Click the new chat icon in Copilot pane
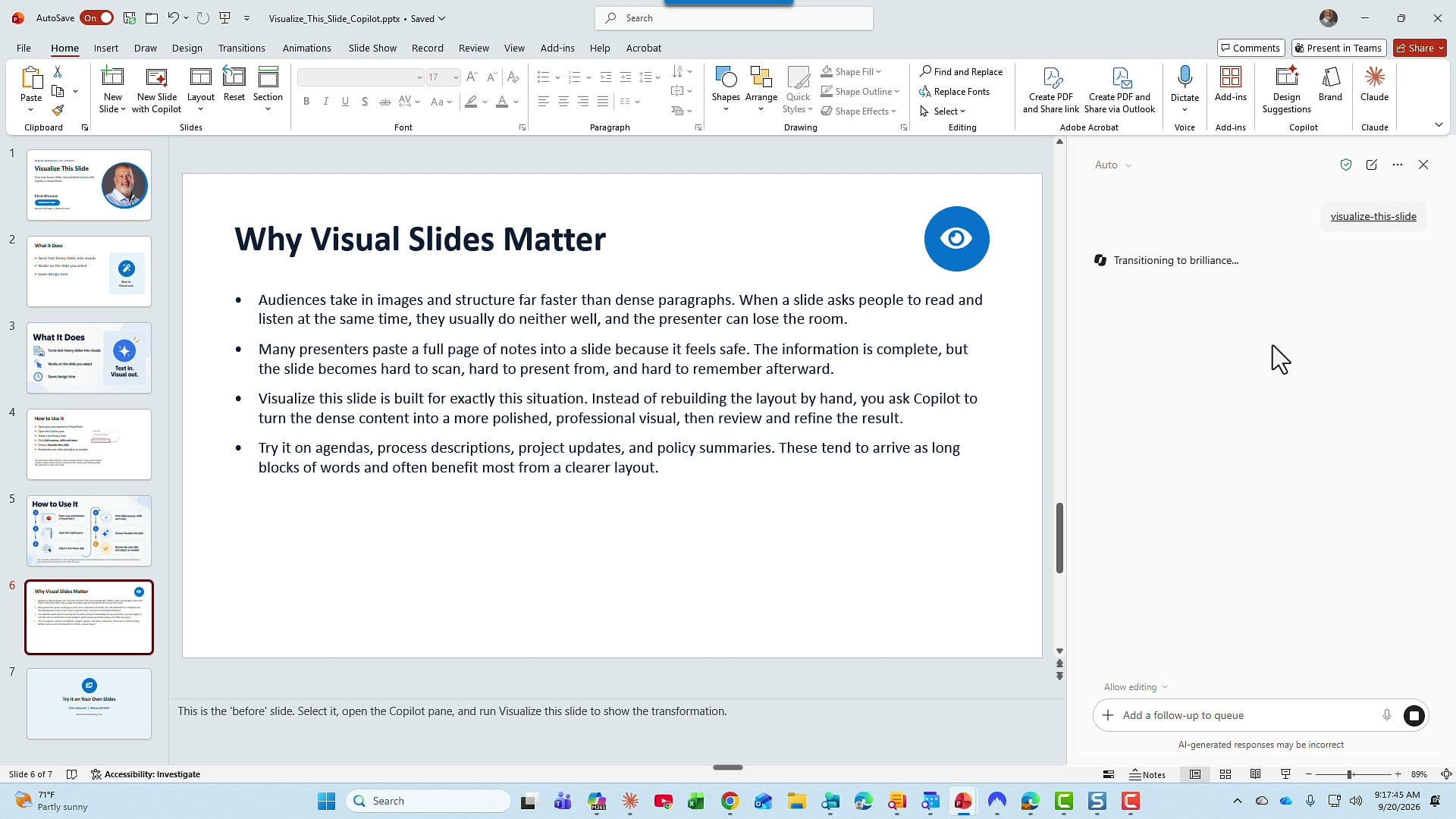Screen dimensions: 1456x819 (1371, 165)
